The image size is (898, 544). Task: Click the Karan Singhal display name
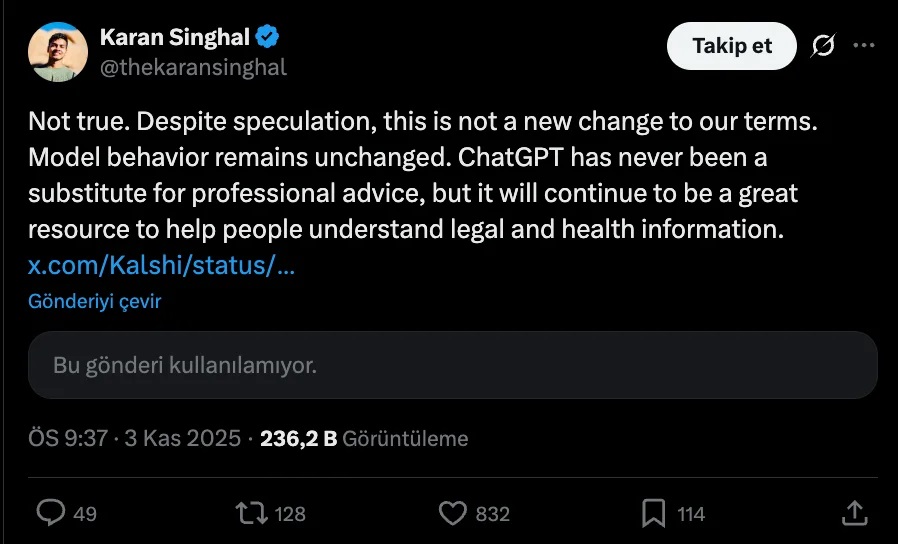tap(175, 38)
